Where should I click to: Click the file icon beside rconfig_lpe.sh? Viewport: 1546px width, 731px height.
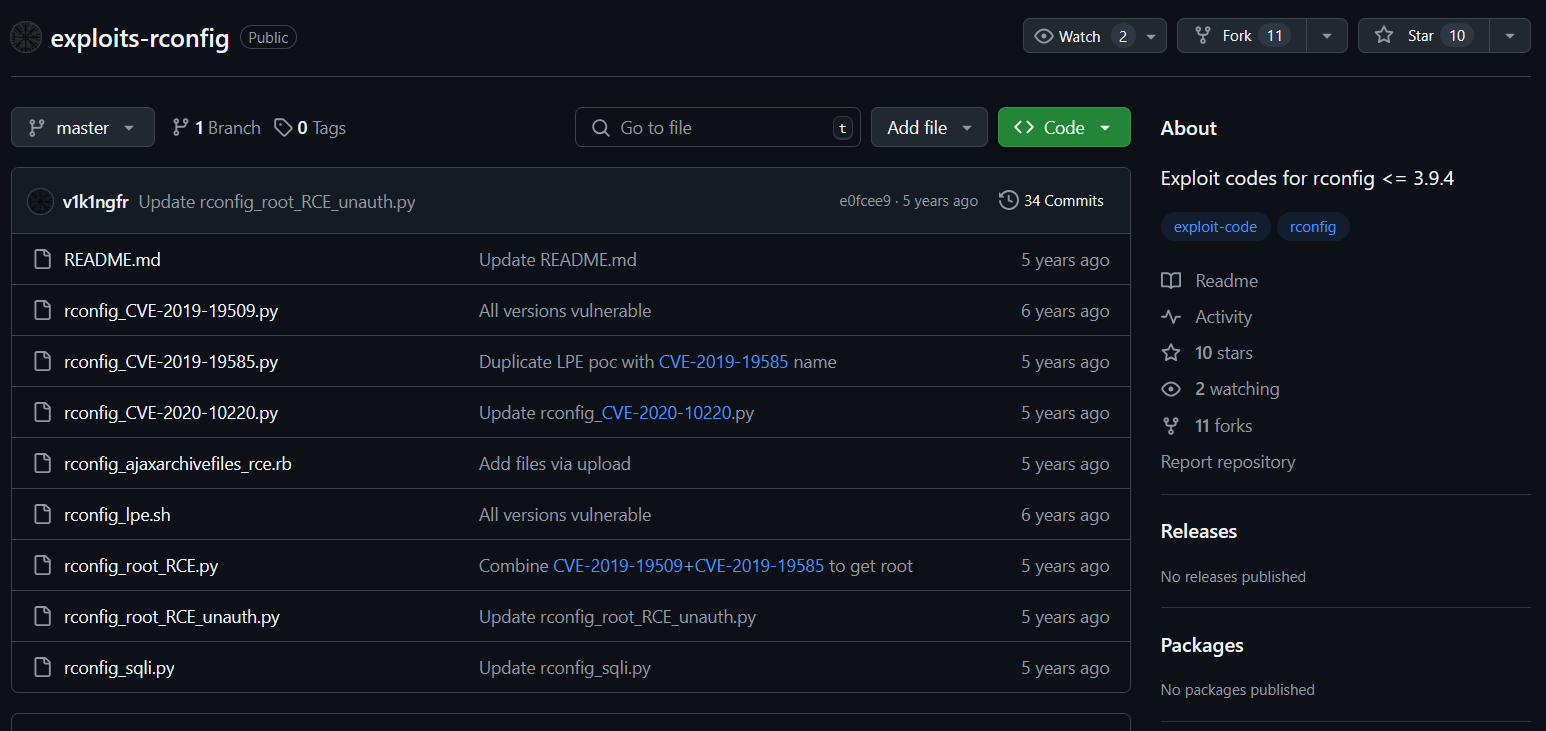(x=42, y=515)
